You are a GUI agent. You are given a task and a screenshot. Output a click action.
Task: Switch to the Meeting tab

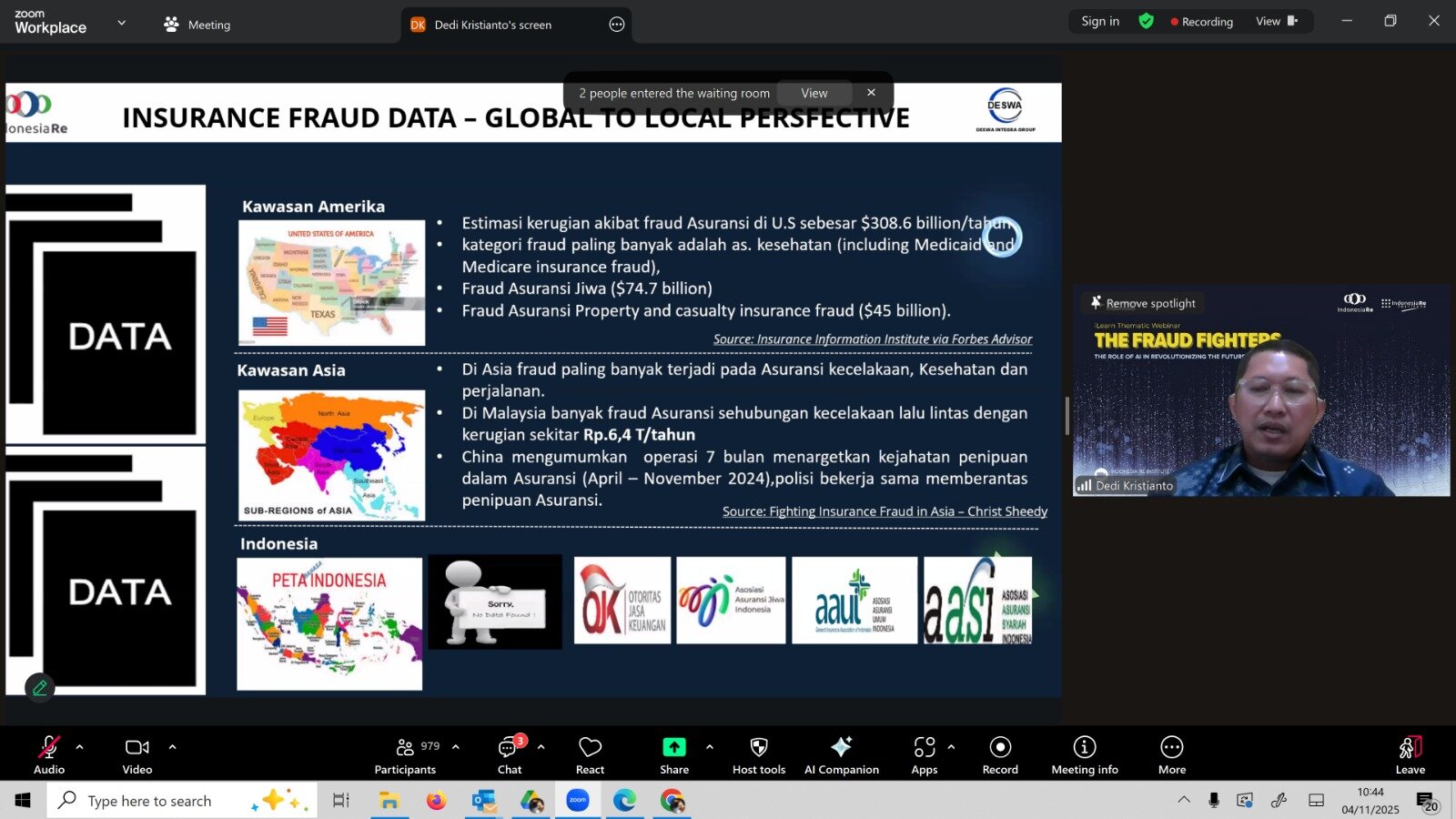[197, 25]
